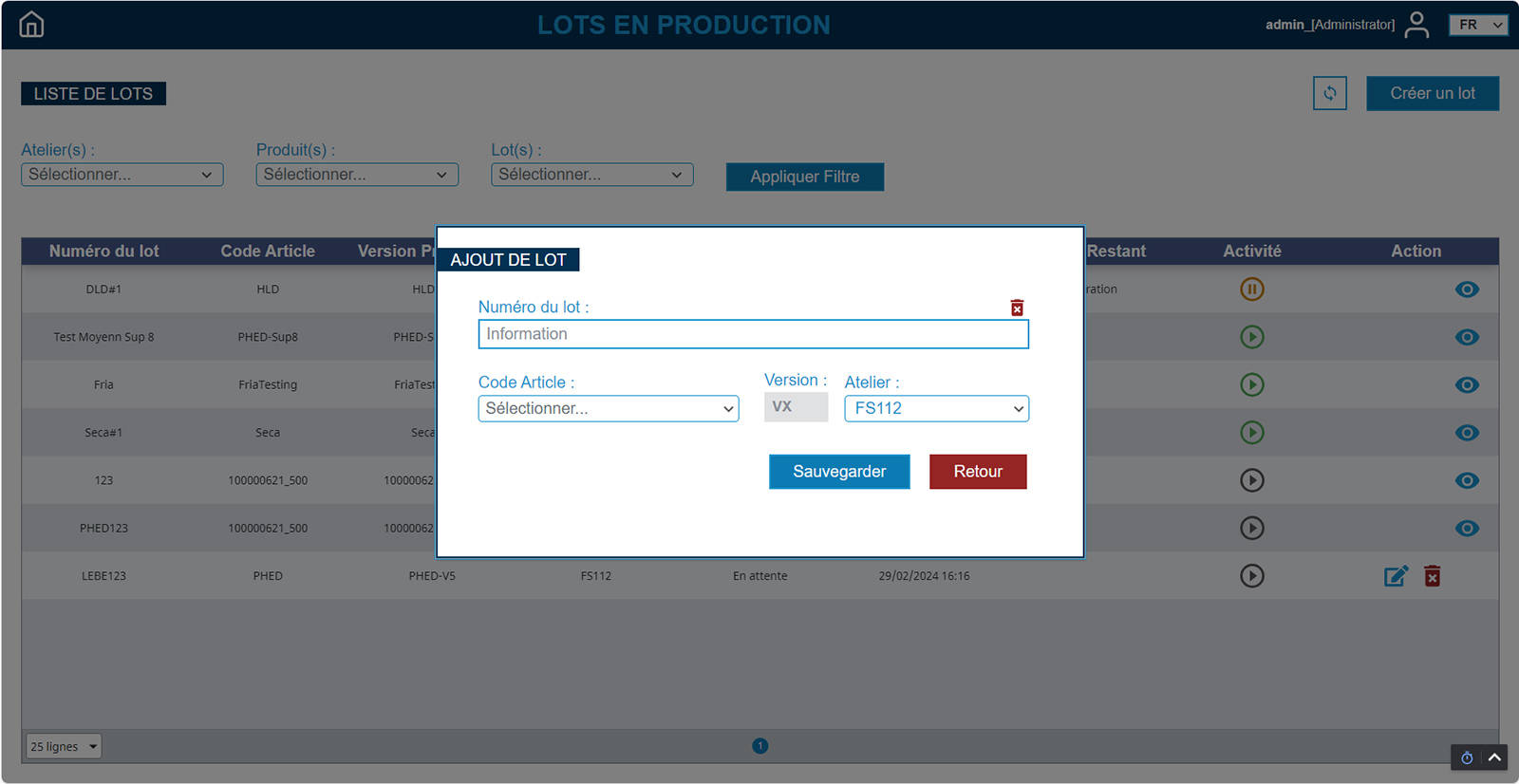
Task: Save the new lot with Sauvegarder
Action: coord(839,472)
